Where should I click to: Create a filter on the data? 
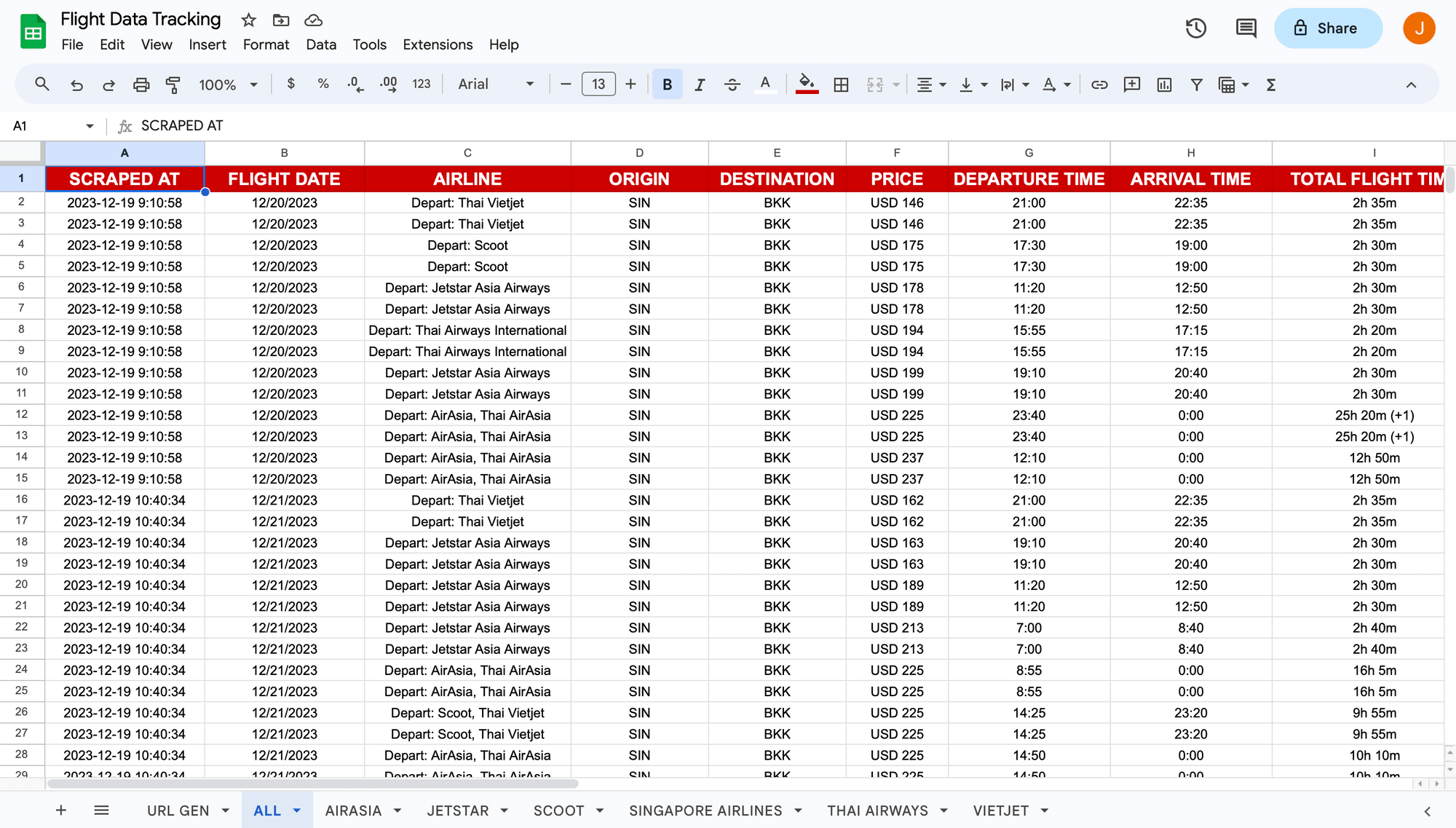click(1196, 84)
